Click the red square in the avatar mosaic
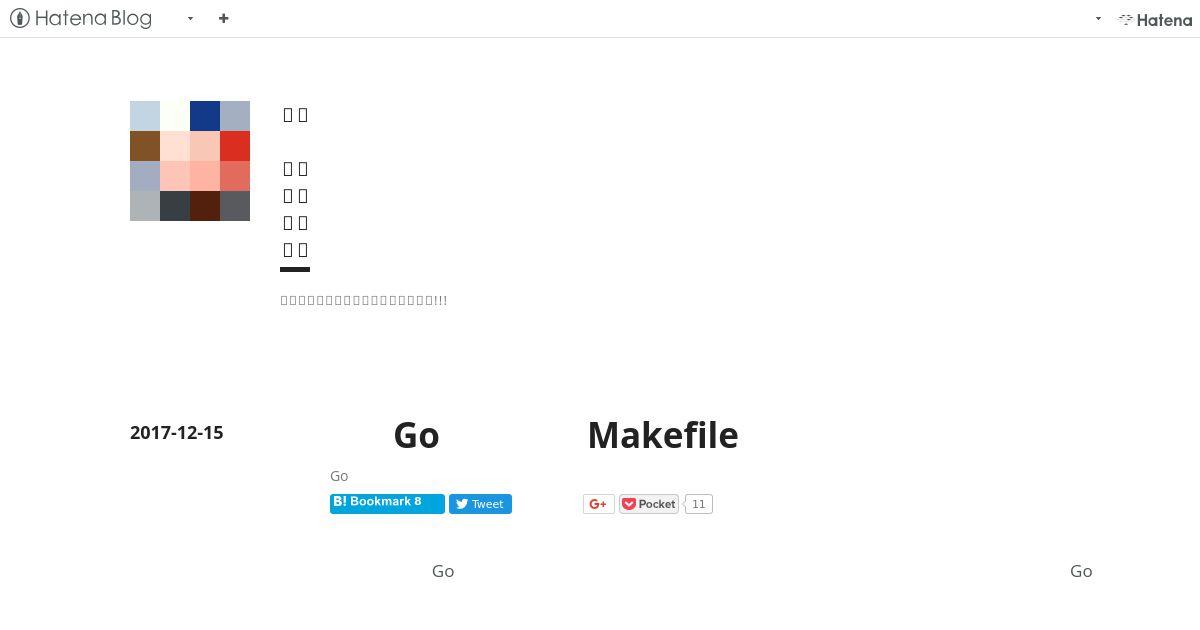This screenshot has width=1200, height=630. click(235, 146)
